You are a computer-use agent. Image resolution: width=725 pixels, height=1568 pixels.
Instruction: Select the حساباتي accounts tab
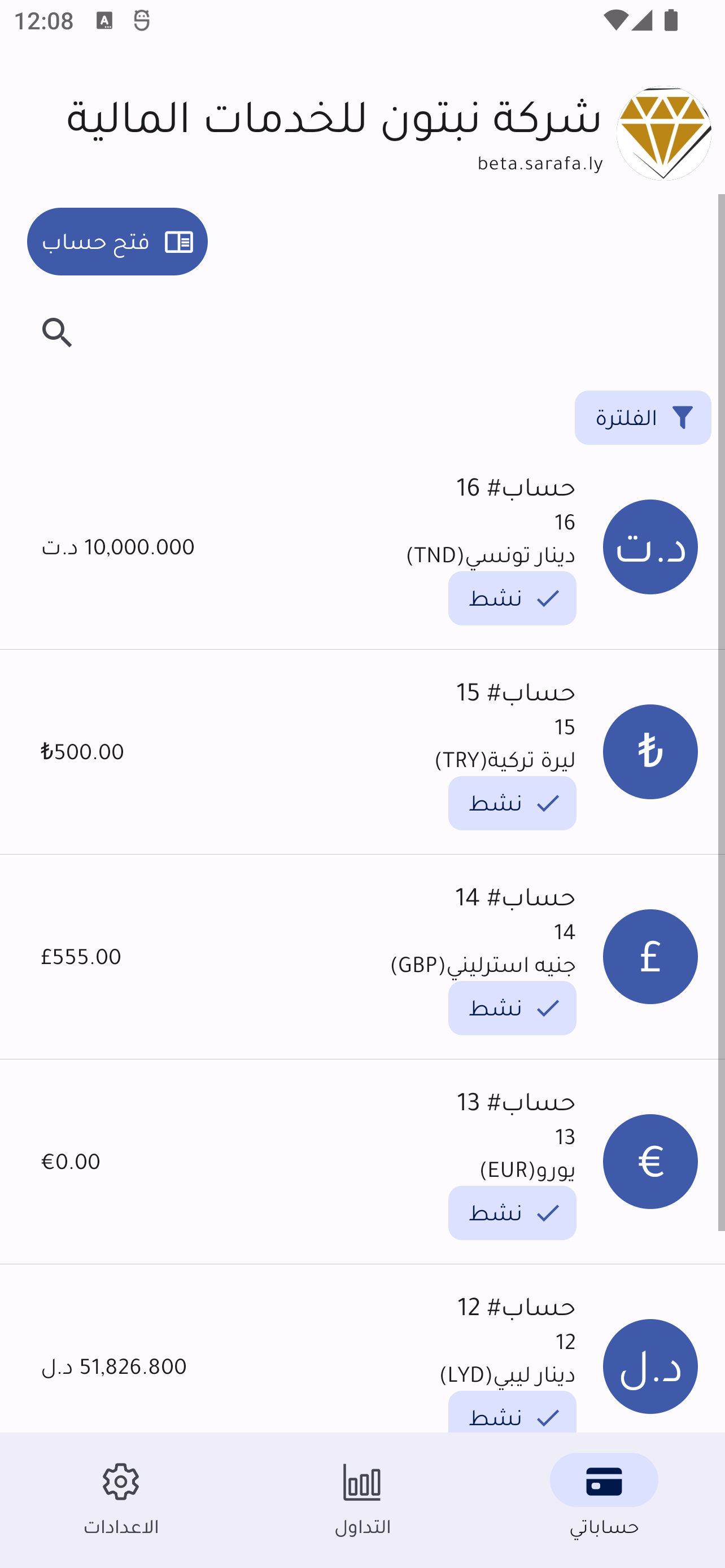[604, 1499]
